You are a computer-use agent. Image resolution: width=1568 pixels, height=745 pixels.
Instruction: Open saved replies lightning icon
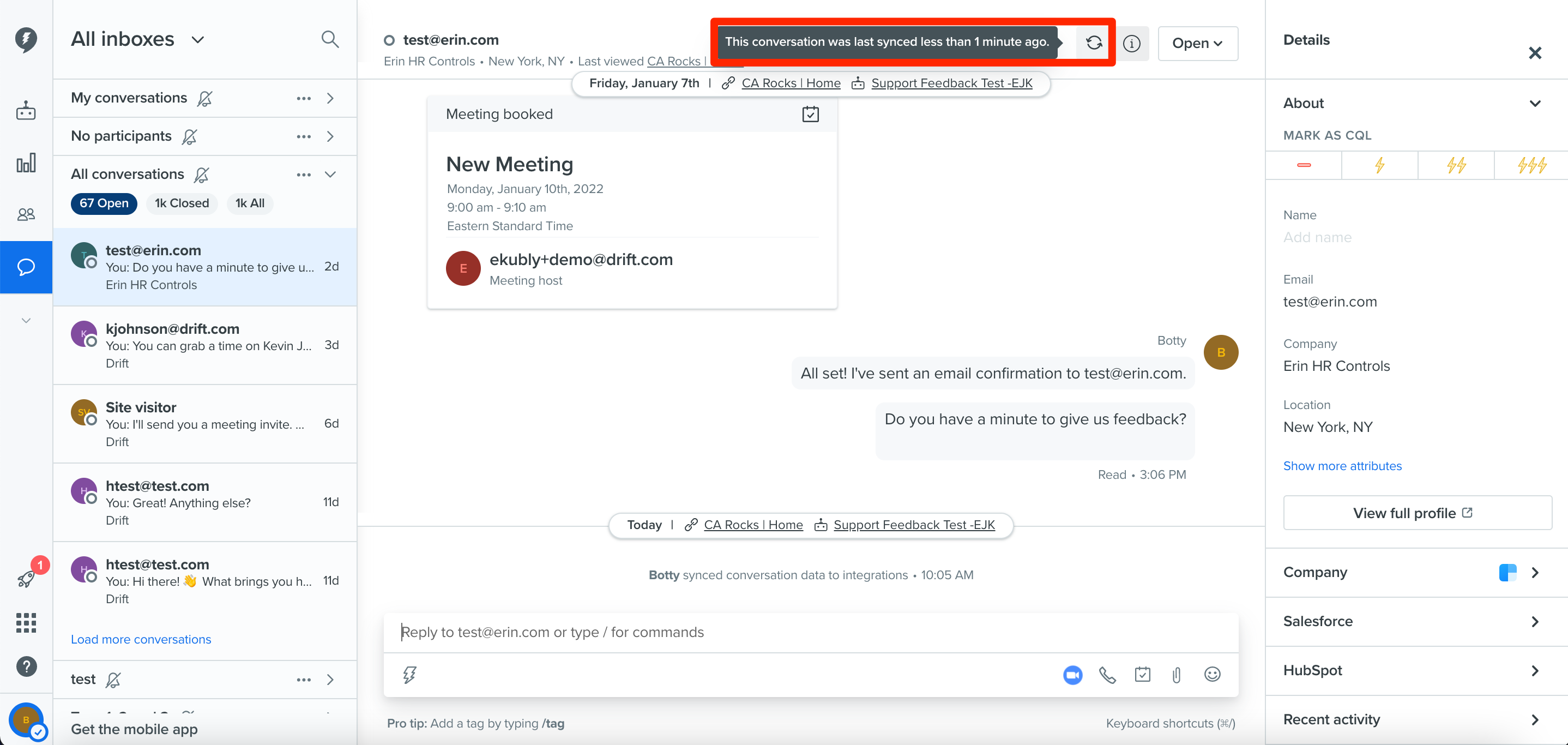[409, 675]
